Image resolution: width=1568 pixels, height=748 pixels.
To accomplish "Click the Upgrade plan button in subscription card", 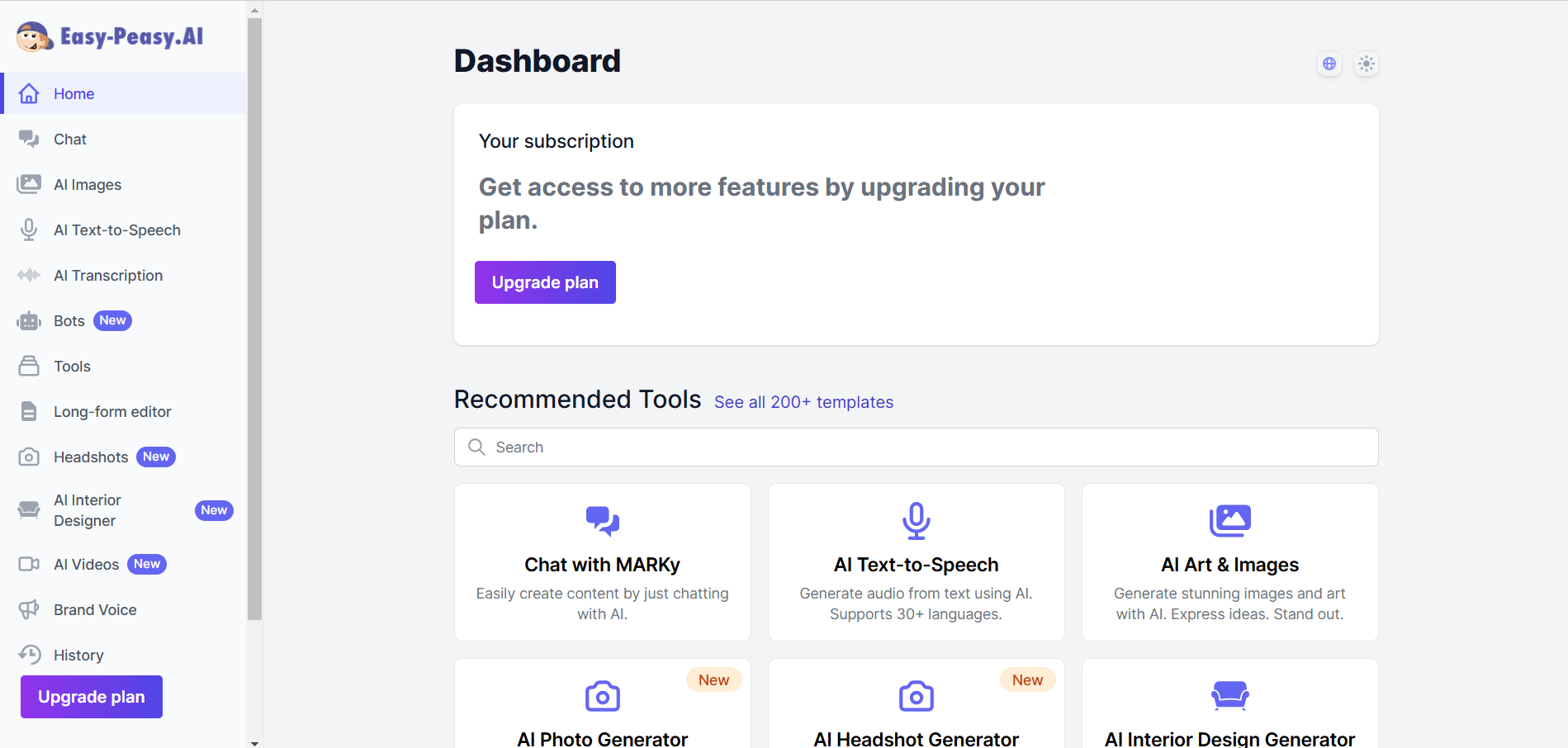I will [x=545, y=282].
